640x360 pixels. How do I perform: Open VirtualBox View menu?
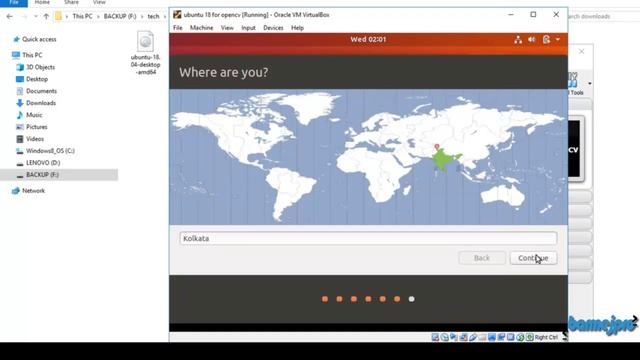(x=227, y=28)
